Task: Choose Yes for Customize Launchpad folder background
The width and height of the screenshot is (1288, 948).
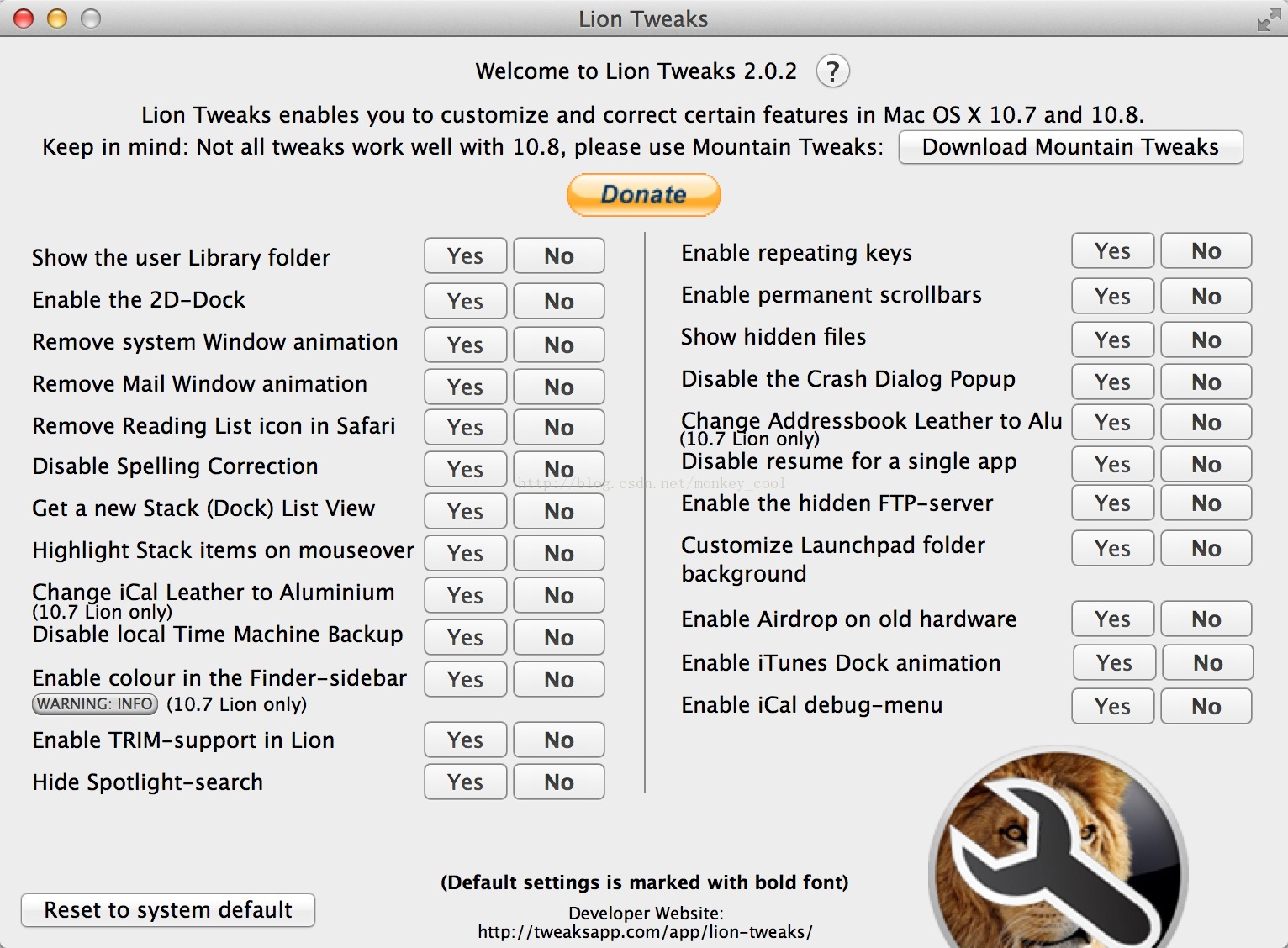Action: pos(1113,549)
